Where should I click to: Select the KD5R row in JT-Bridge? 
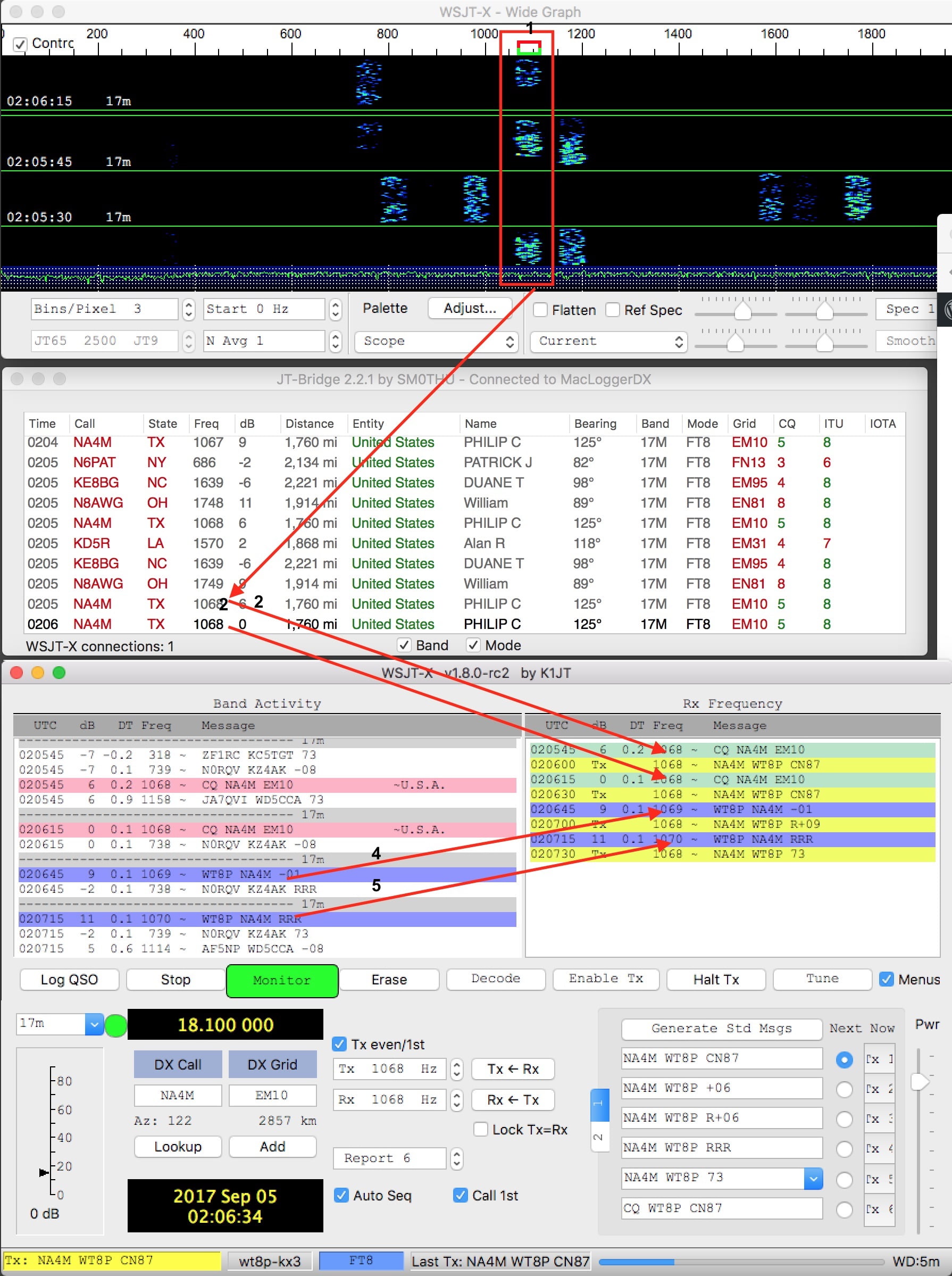464,543
